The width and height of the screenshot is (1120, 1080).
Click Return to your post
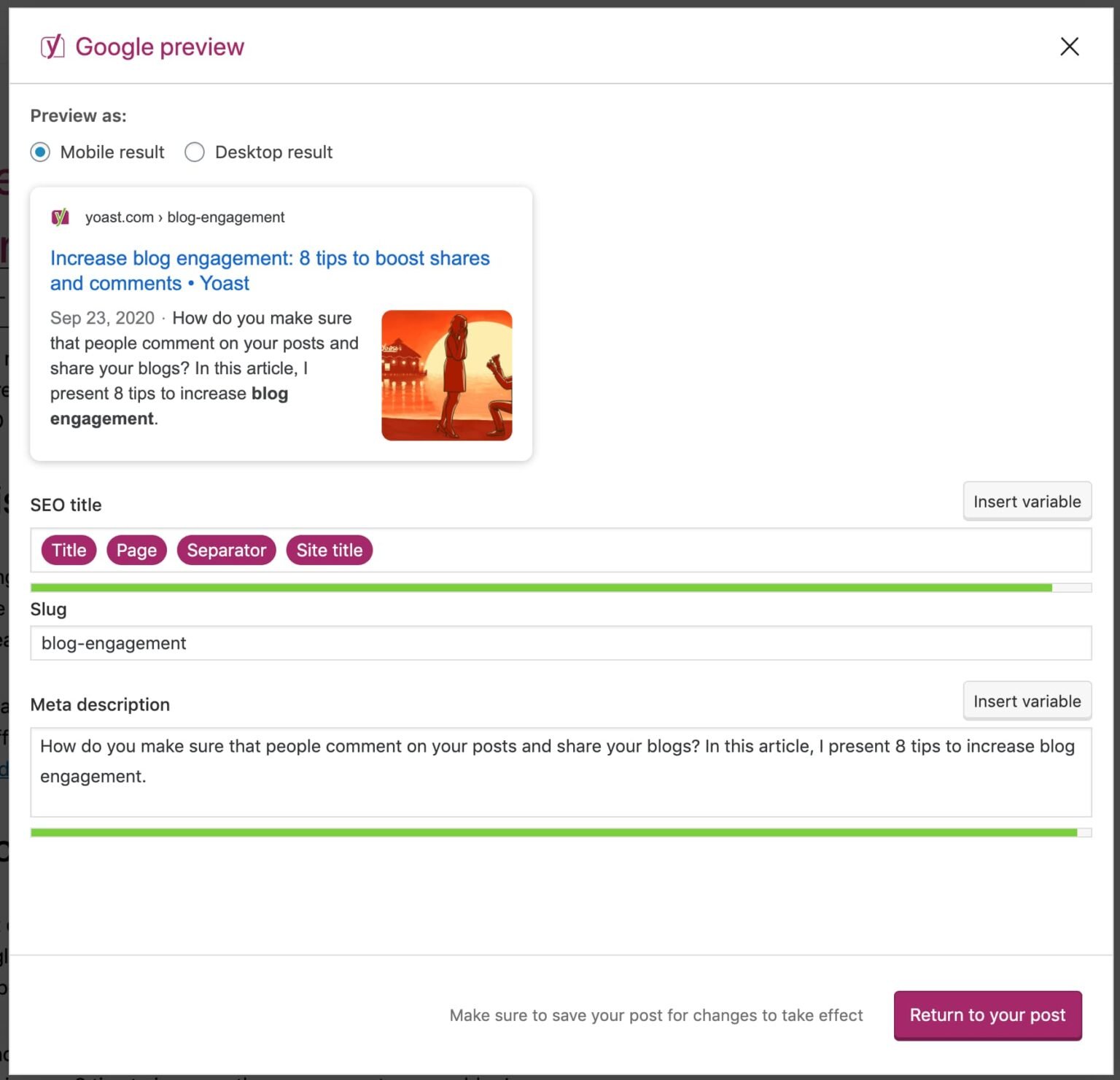[987, 1015]
